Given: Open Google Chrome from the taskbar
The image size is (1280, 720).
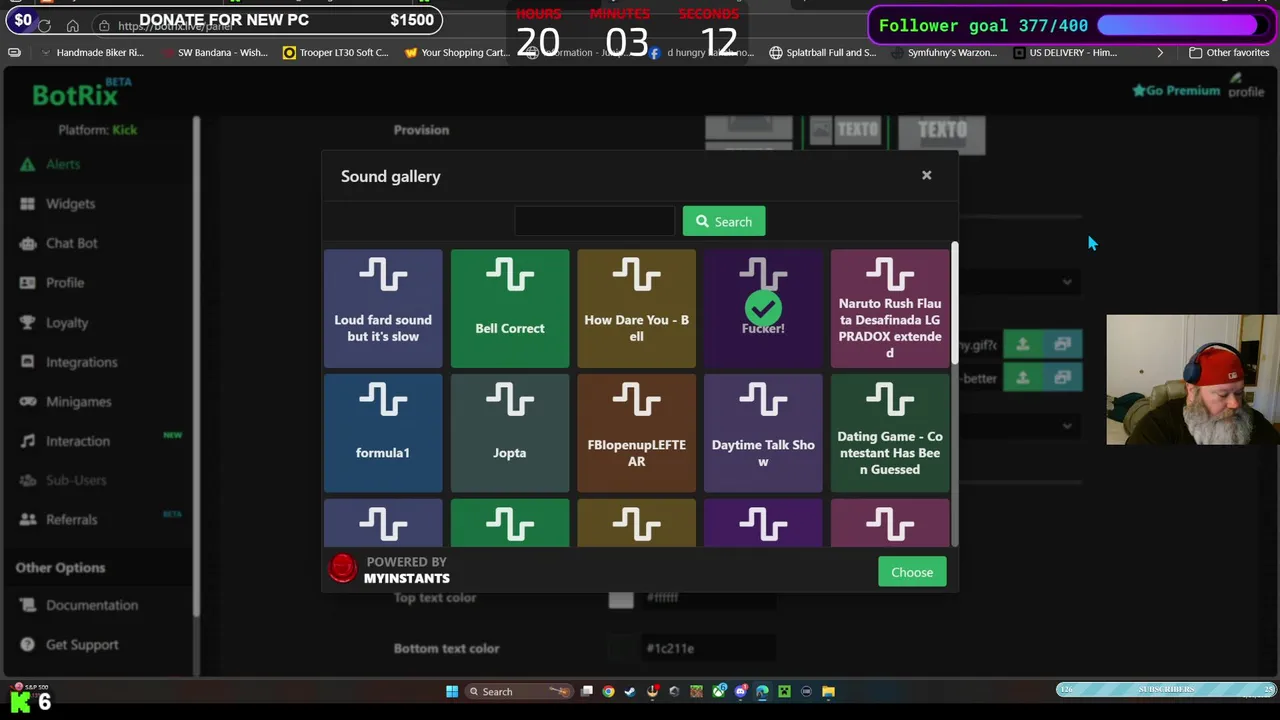Looking at the screenshot, I should [608, 691].
